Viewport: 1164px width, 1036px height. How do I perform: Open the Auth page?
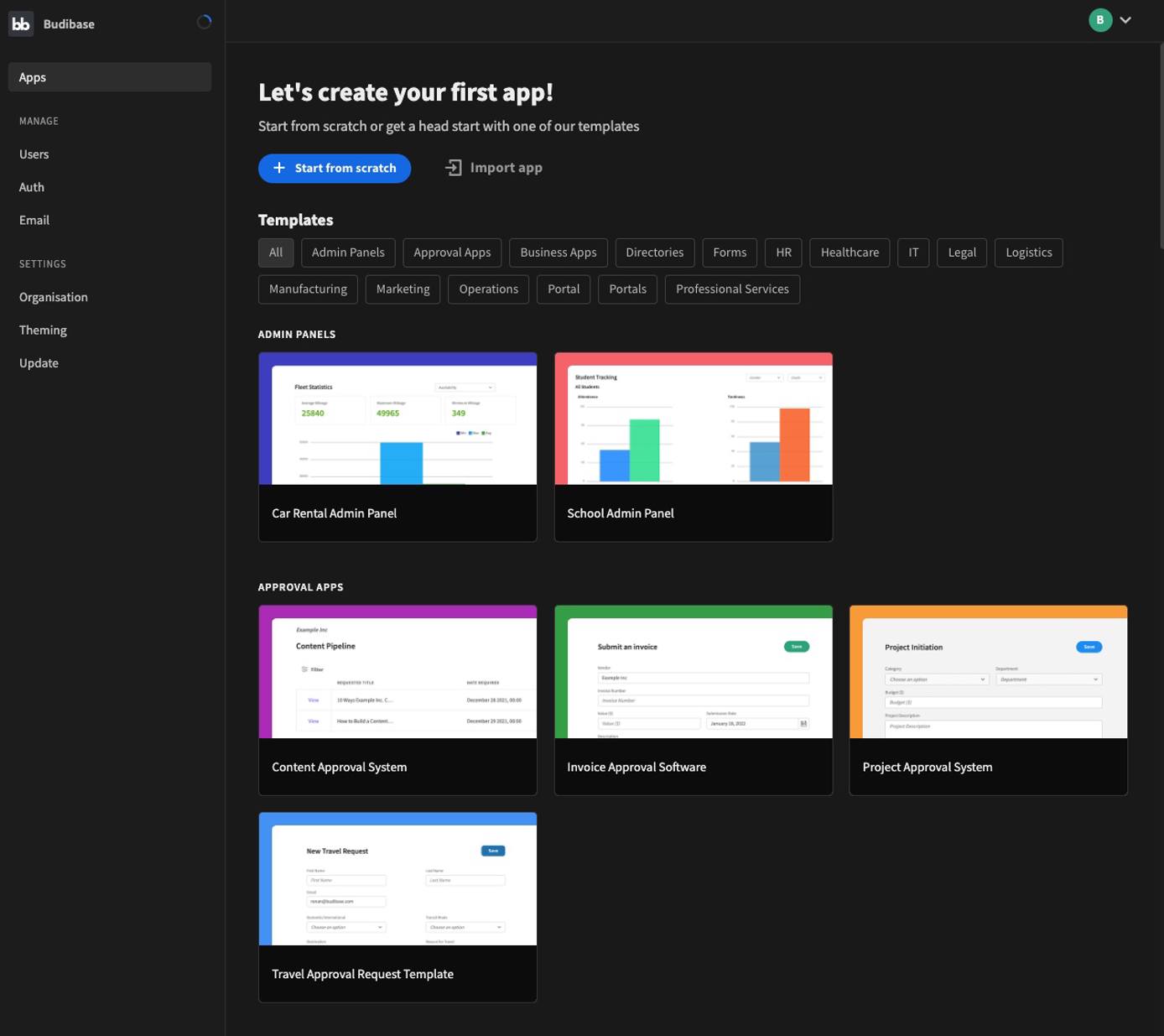coord(31,187)
